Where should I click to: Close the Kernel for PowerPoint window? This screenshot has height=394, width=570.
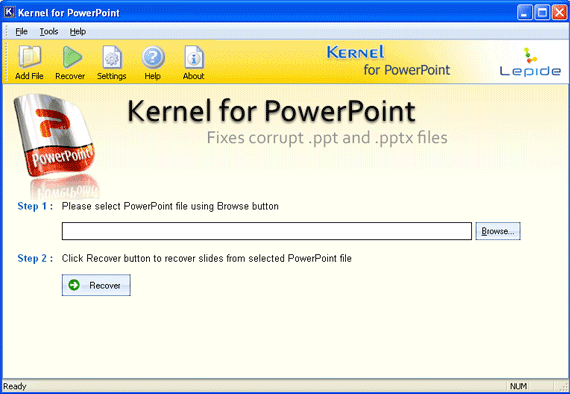[559, 13]
